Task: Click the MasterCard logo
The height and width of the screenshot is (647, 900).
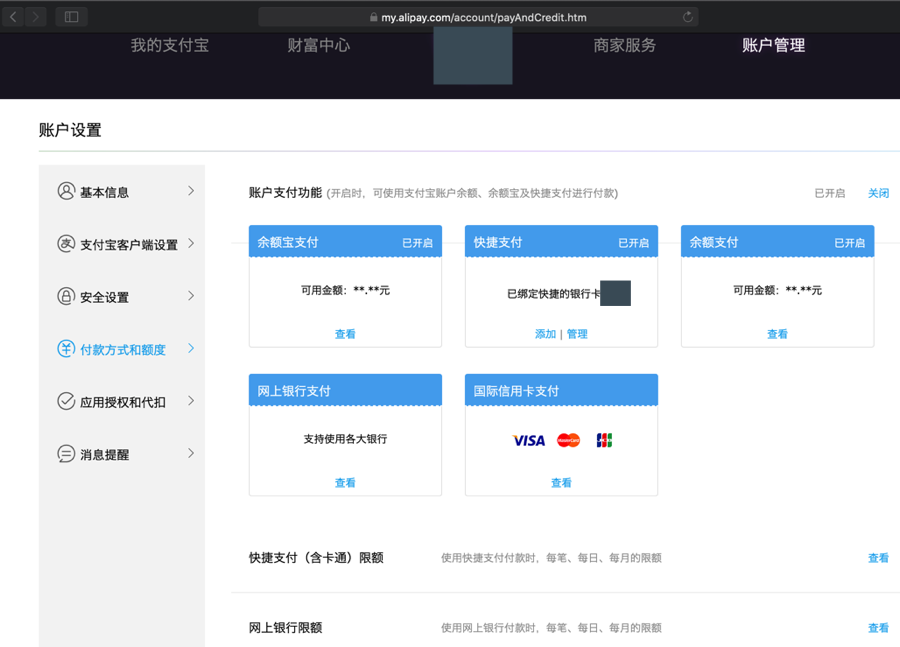Action: click(568, 440)
